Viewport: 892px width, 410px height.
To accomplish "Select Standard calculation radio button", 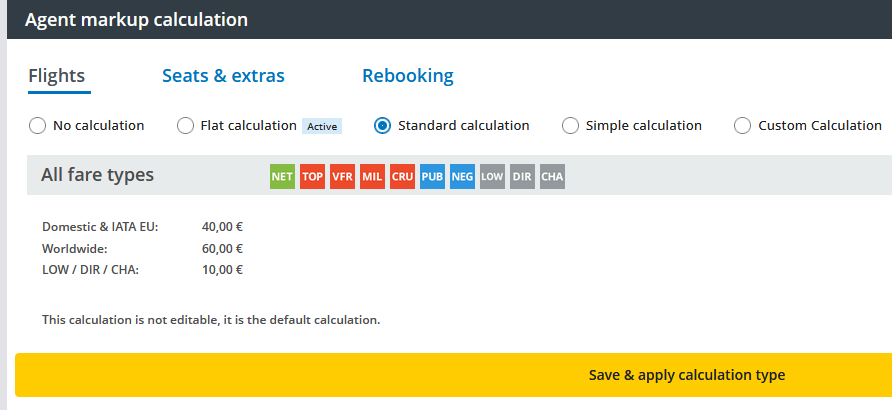I will click(x=382, y=126).
